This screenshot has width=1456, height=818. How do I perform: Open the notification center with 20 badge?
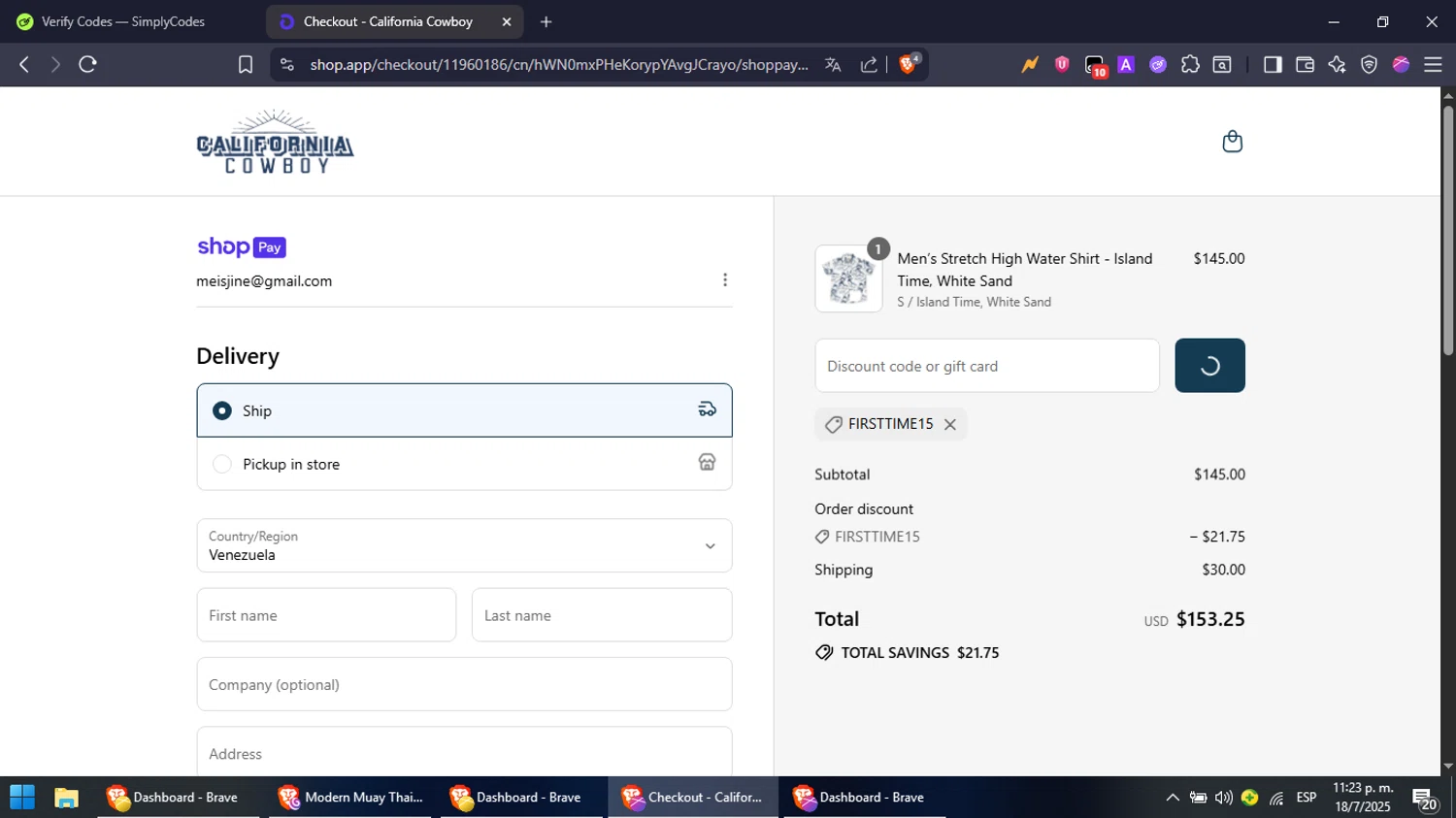coord(1425,800)
